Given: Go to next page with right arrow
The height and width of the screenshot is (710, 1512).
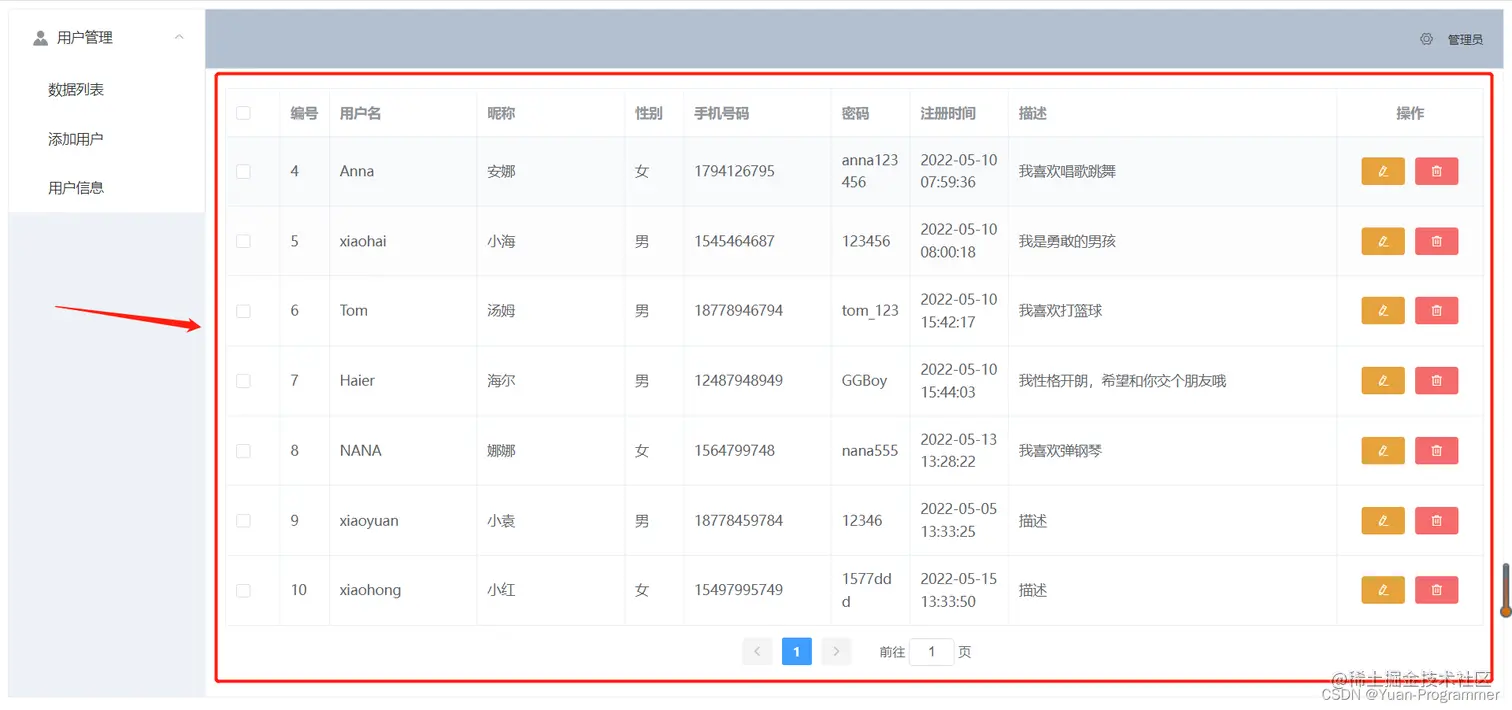Looking at the screenshot, I should (x=836, y=651).
